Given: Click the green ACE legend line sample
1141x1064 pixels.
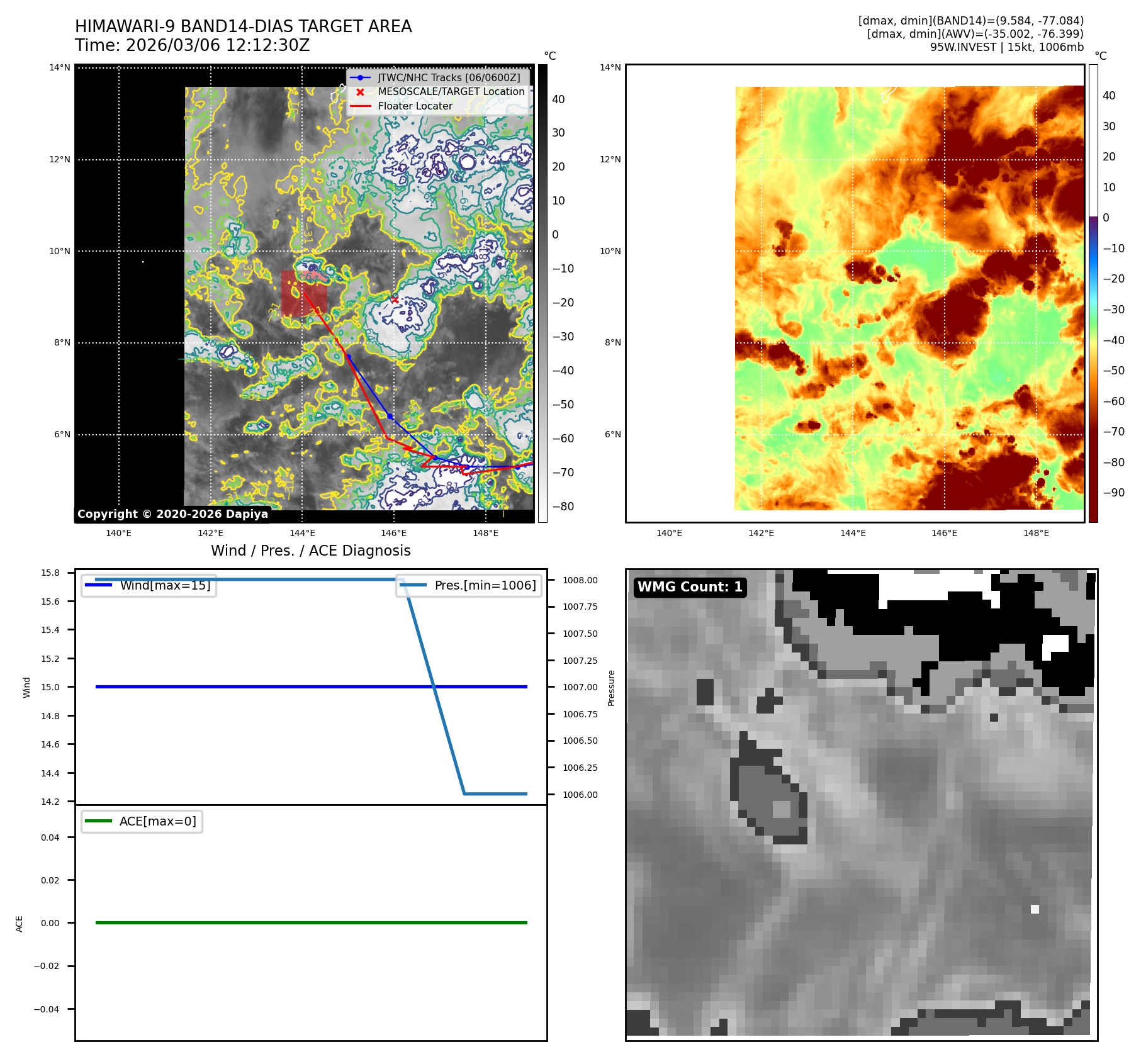Looking at the screenshot, I should coord(98,821).
